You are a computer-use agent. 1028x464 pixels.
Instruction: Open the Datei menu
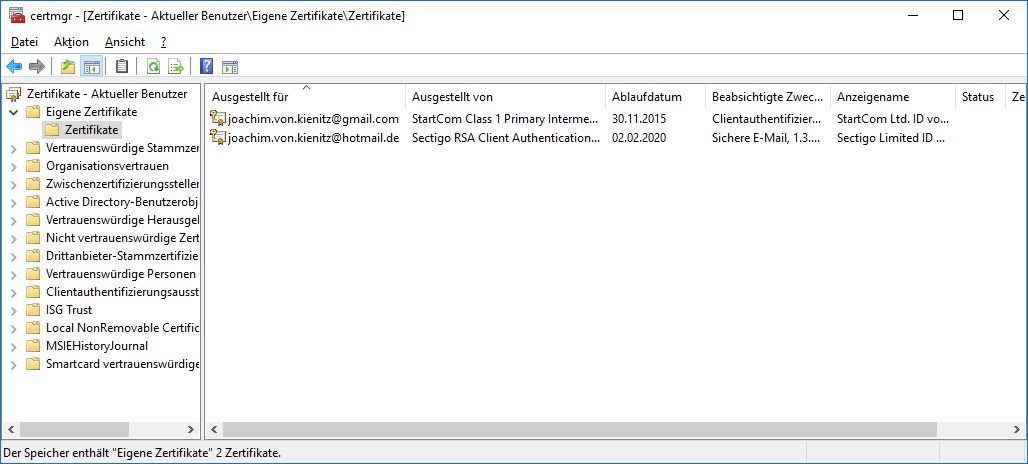coord(24,42)
